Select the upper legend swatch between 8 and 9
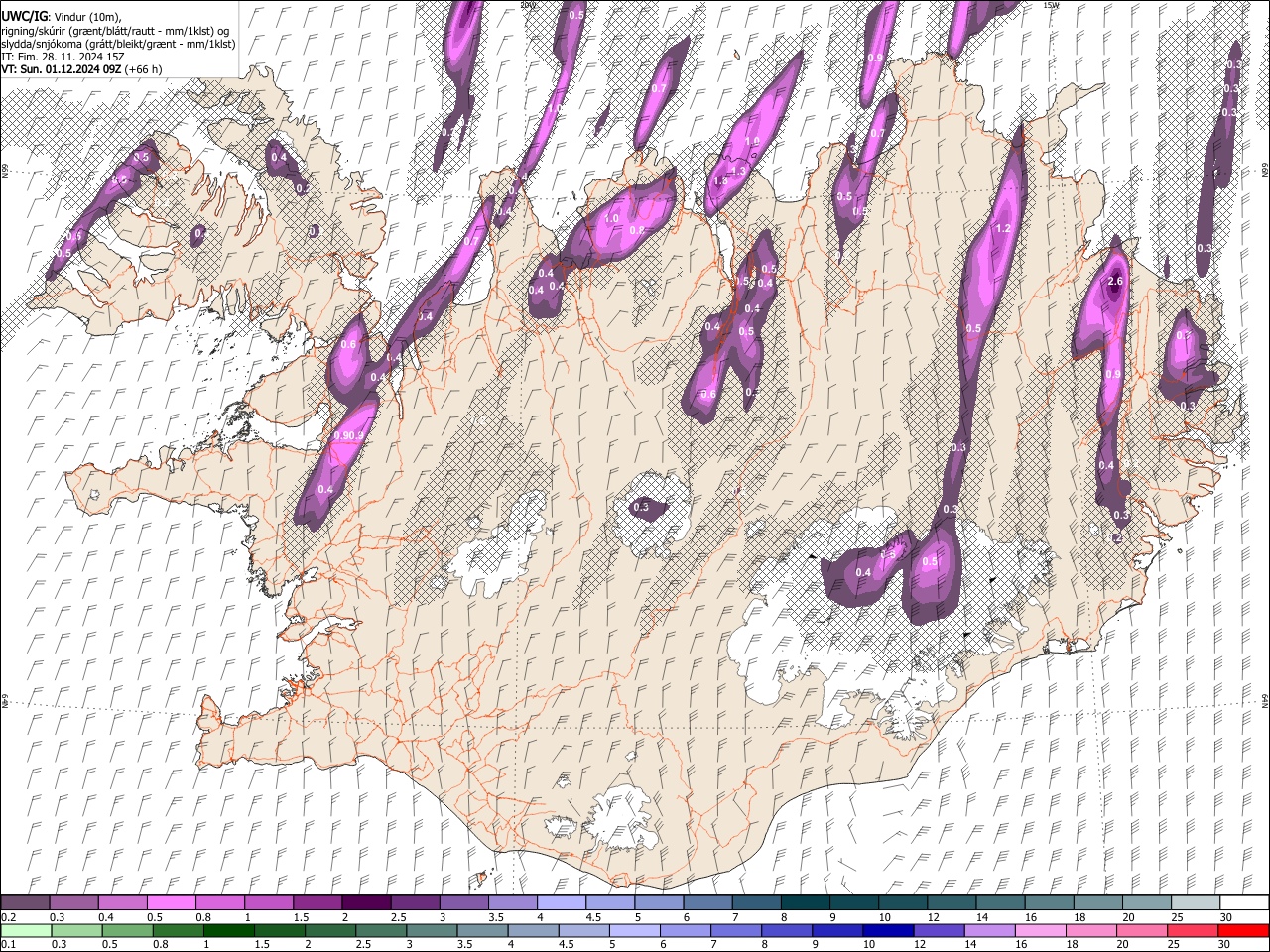 (x=805, y=902)
